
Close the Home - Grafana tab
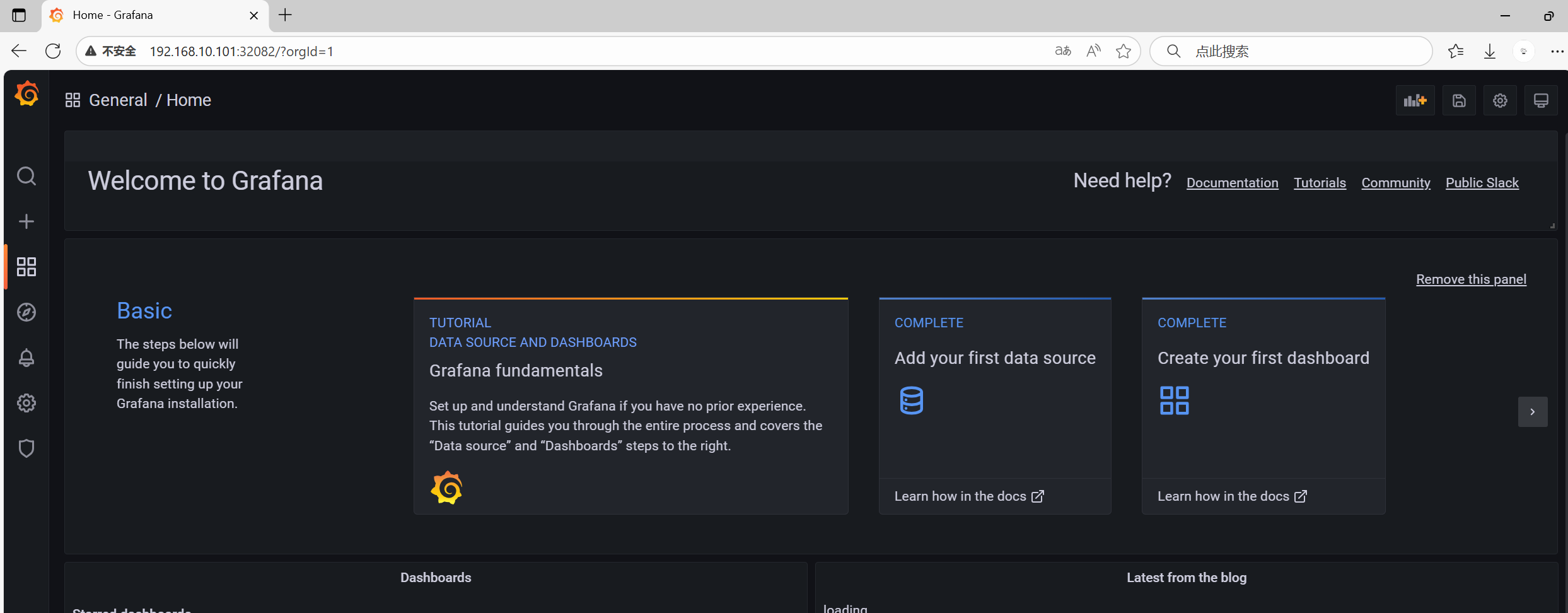pos(254,15)
